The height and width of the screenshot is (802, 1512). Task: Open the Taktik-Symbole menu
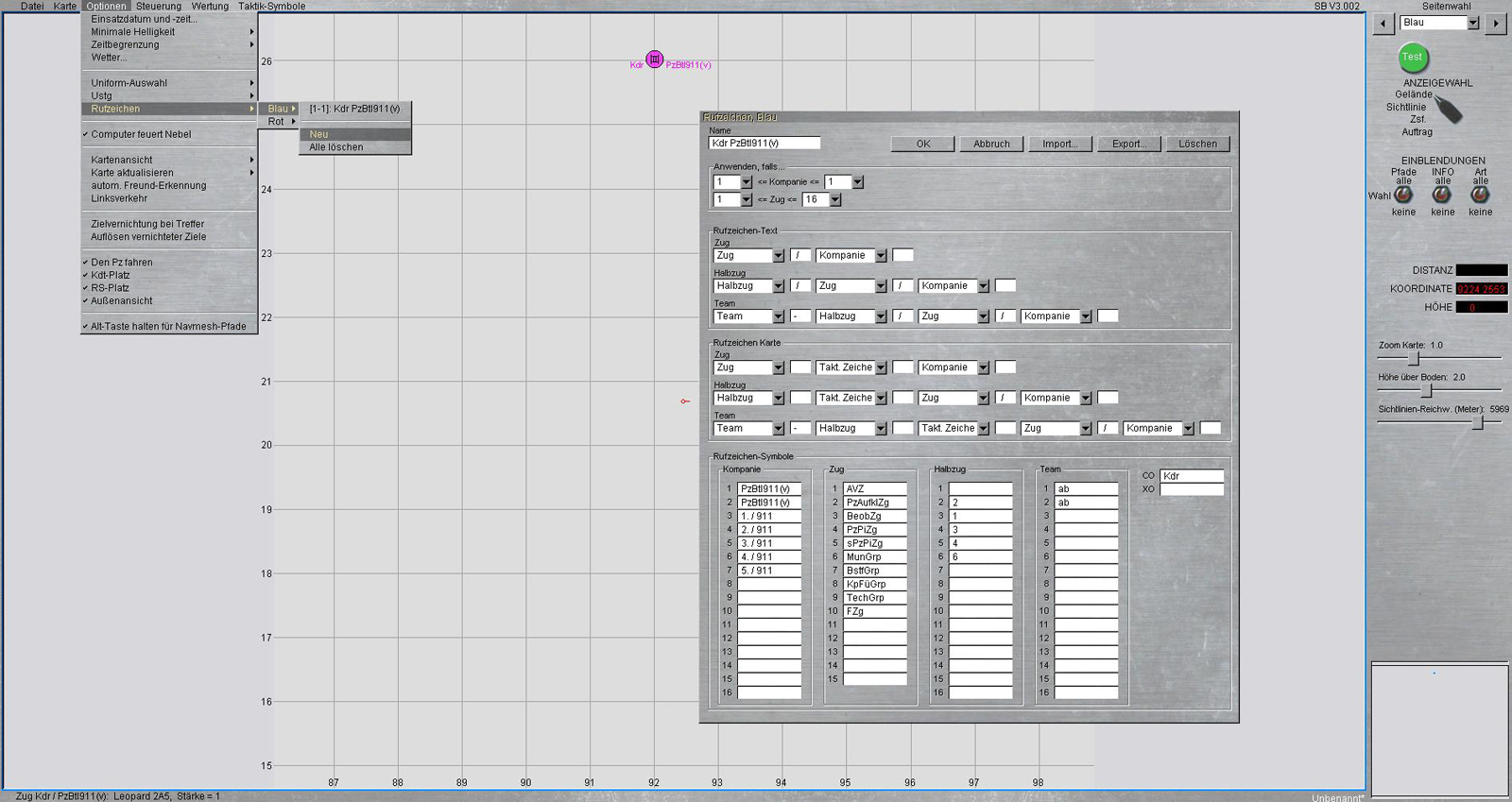point(271,7)
